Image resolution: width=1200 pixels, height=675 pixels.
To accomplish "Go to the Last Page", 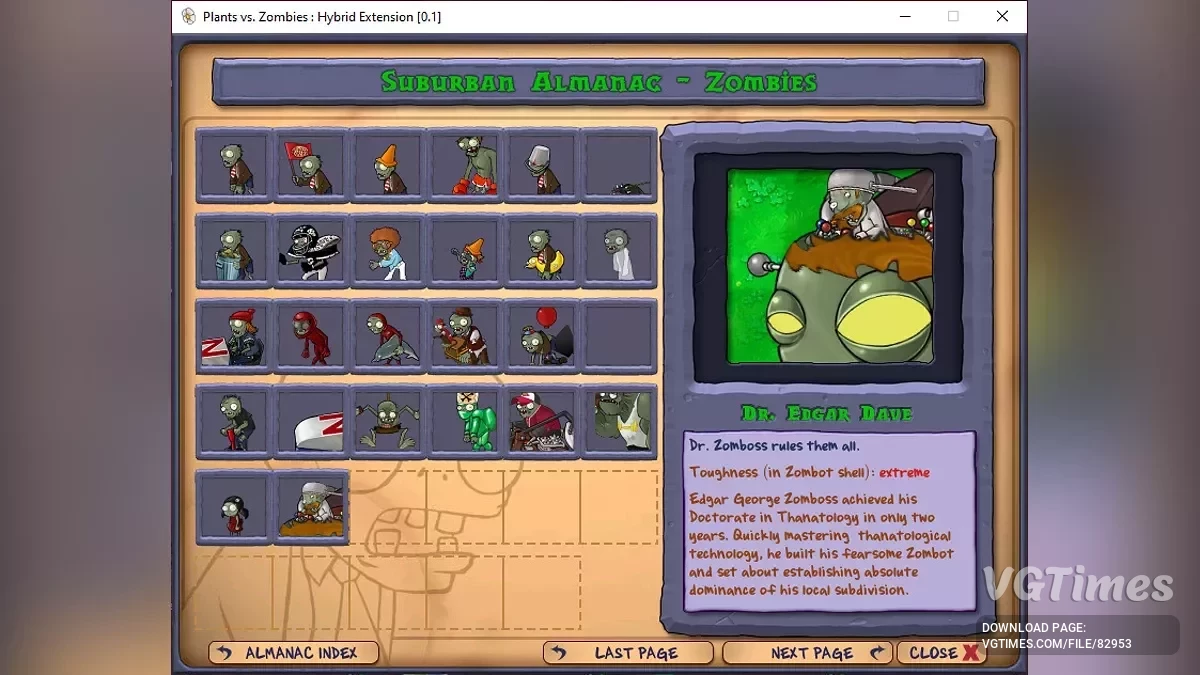I will click(x=628, y=653).
